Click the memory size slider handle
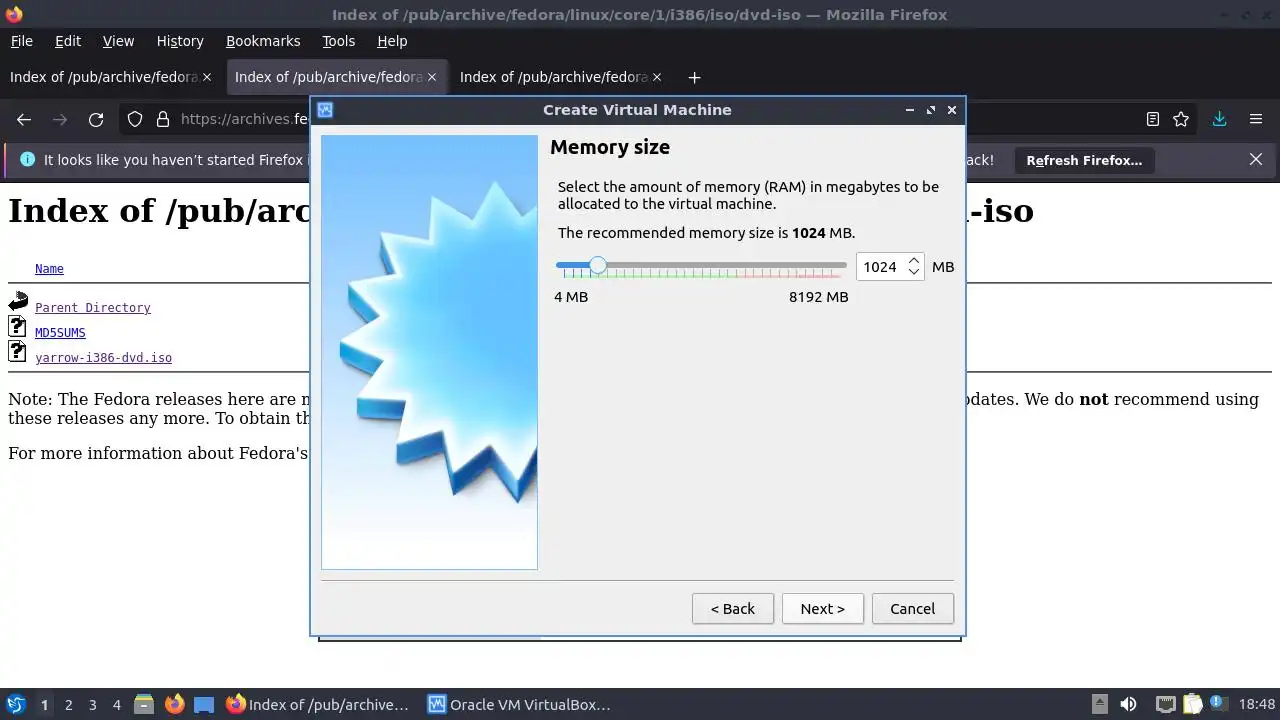The image size is (1280, 720). [x=597, y=265]
